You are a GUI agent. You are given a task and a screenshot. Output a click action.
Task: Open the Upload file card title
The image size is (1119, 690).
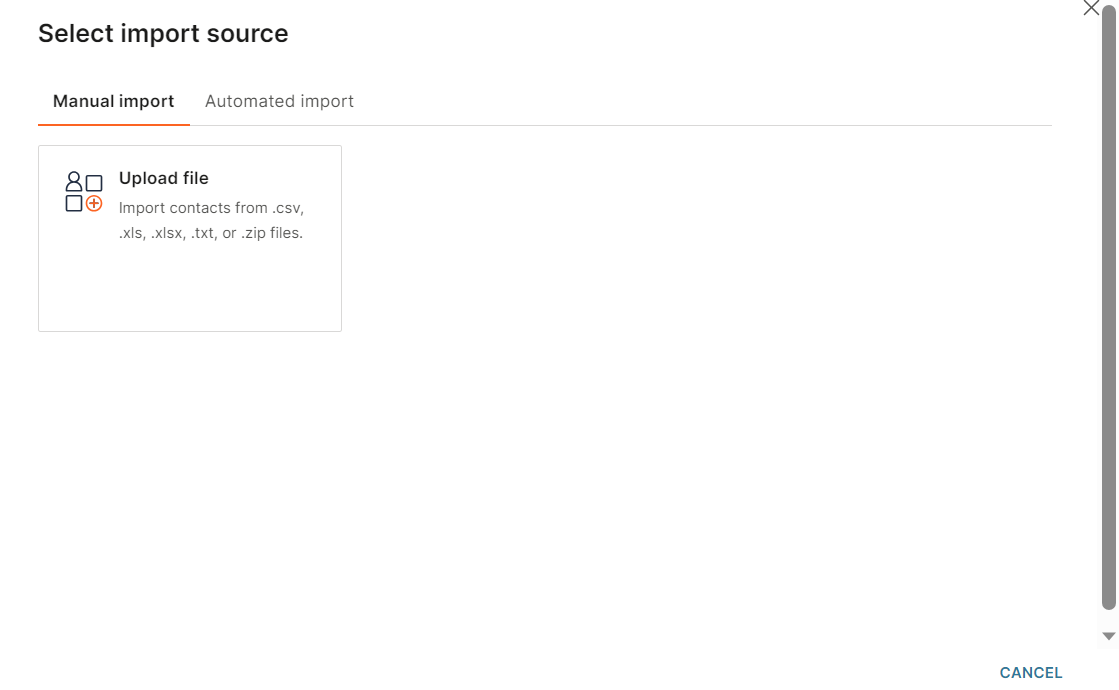163,178
